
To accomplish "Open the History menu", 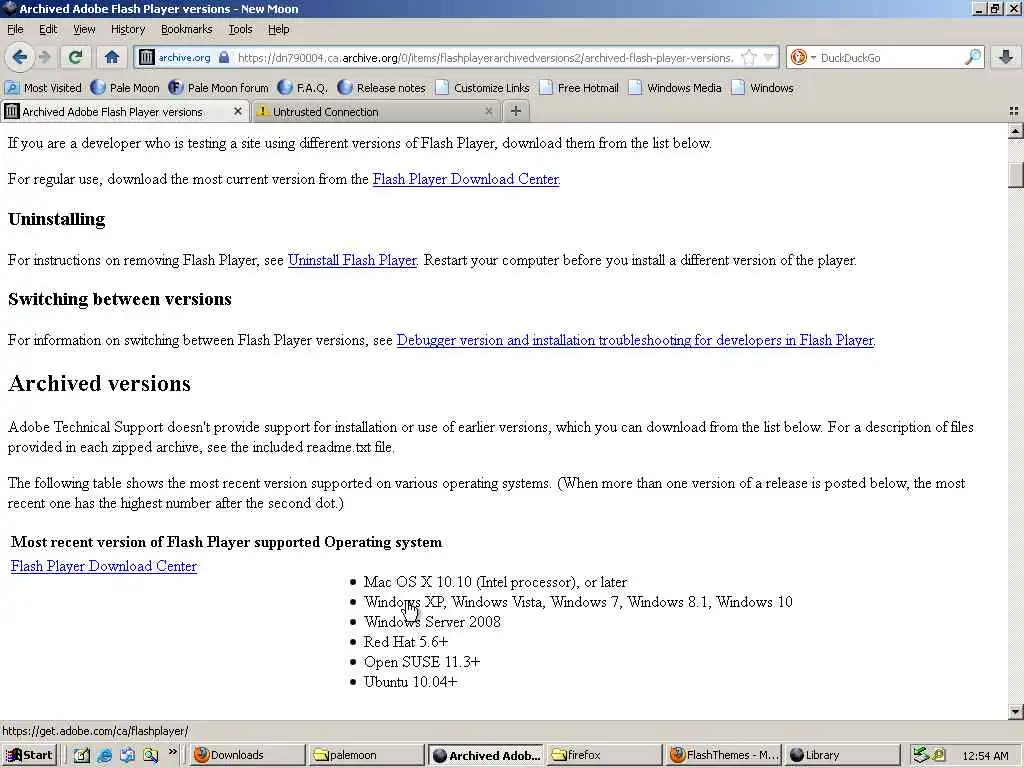I will click(127, 29).
